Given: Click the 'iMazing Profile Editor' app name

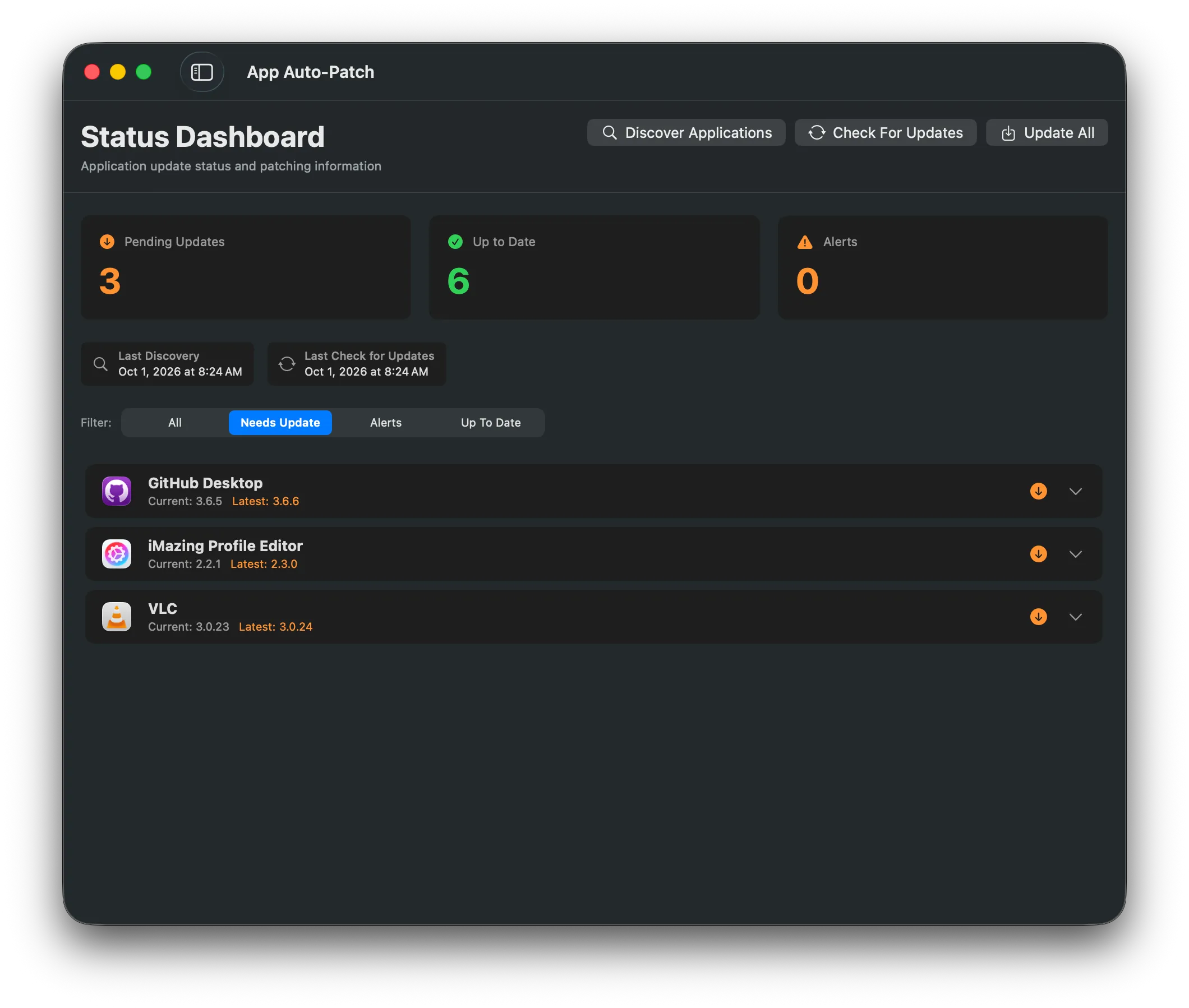Looking at the screenshot, I should pyautogui.click(x=225, y=546).
